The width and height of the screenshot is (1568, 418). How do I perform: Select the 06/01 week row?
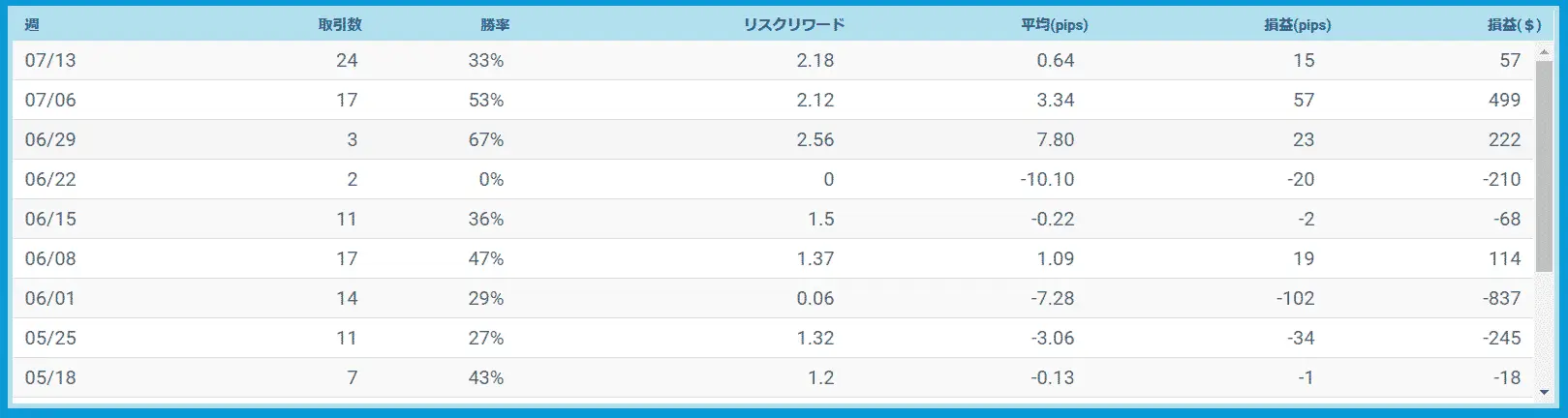[773, 298]
